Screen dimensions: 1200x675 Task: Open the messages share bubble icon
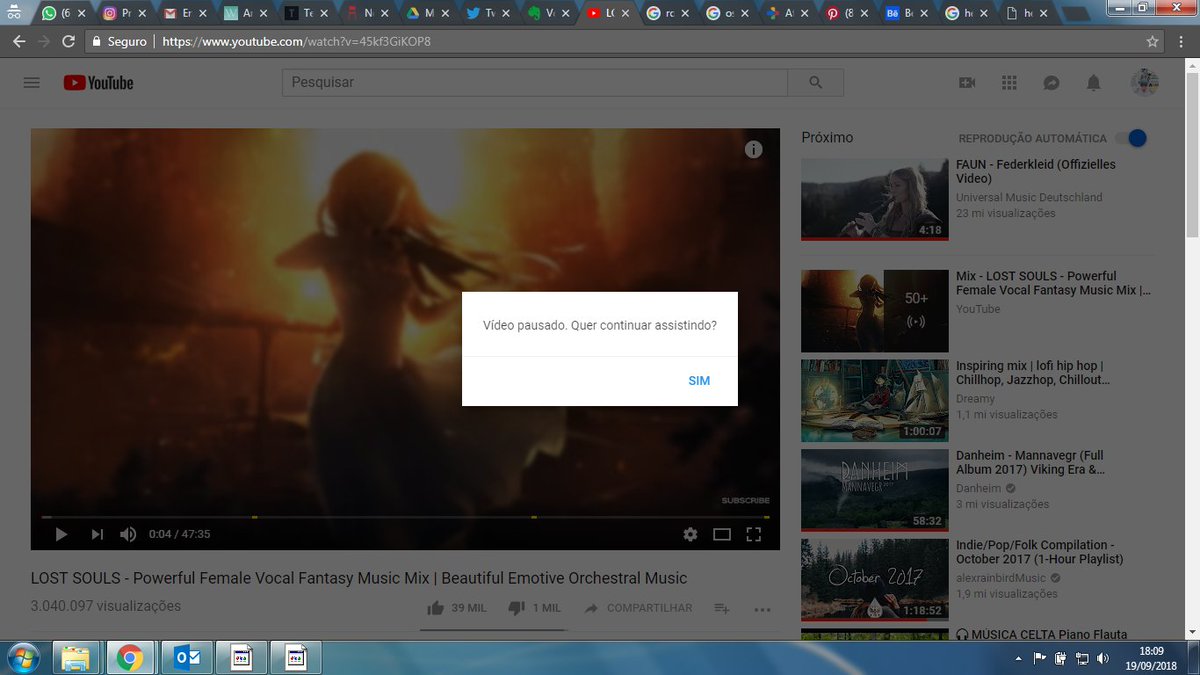1051,83
